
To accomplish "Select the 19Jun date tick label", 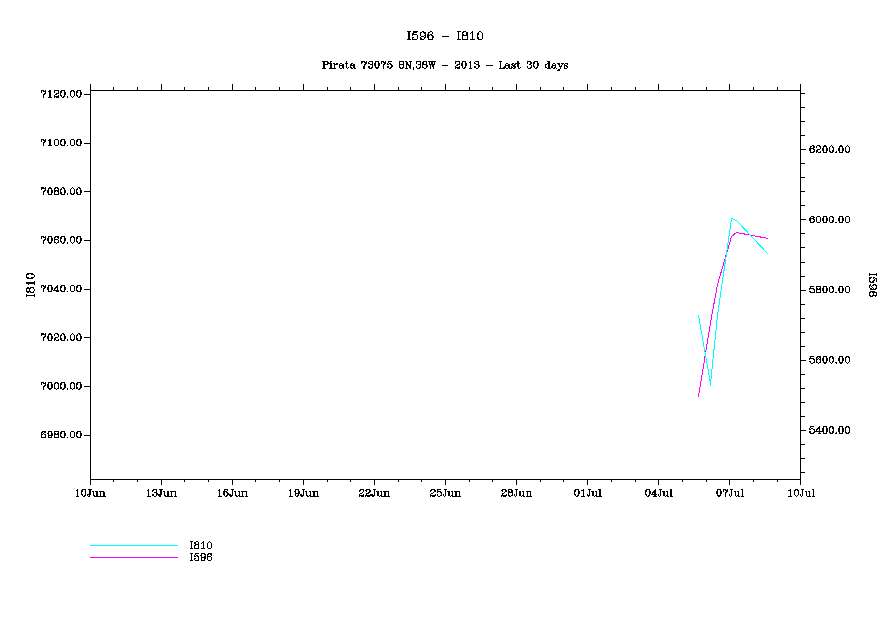I will tap(303, 493).
